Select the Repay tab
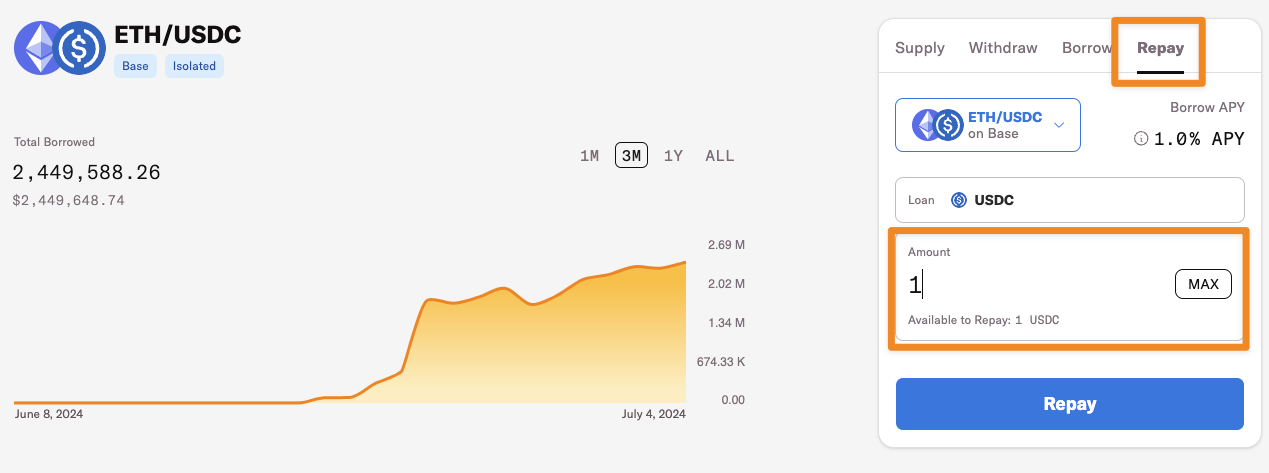Viewport: 1269px width, 473px height. 1160,48
